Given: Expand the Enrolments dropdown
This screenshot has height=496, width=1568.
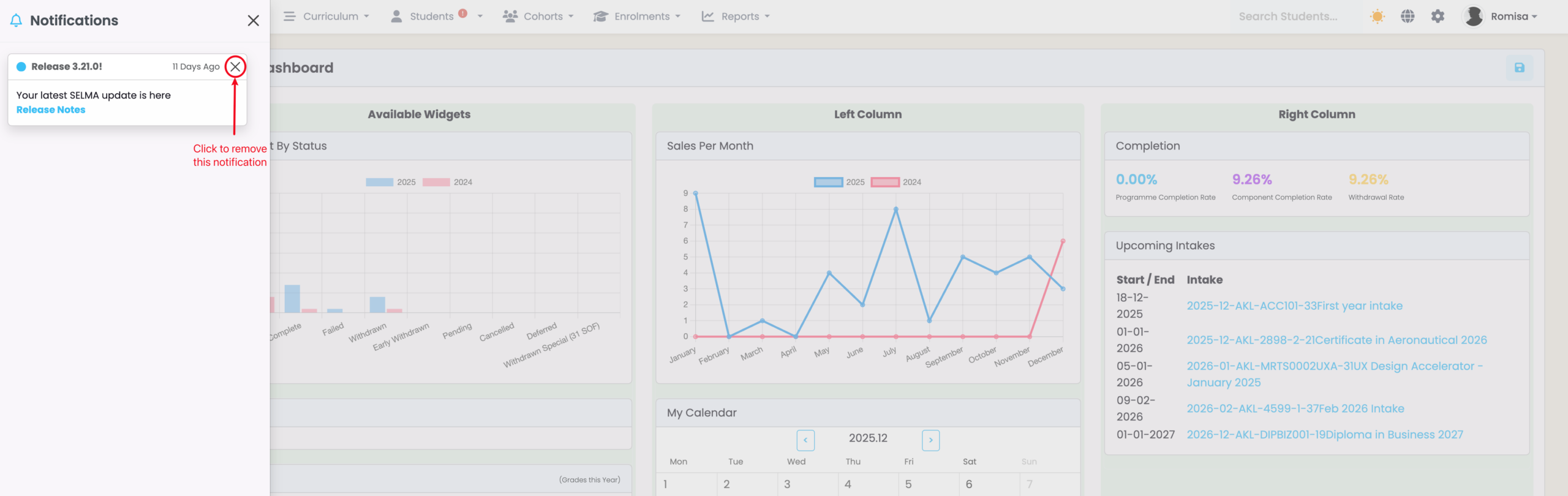Looking at the screenshot, I should [x=637, y=17].
